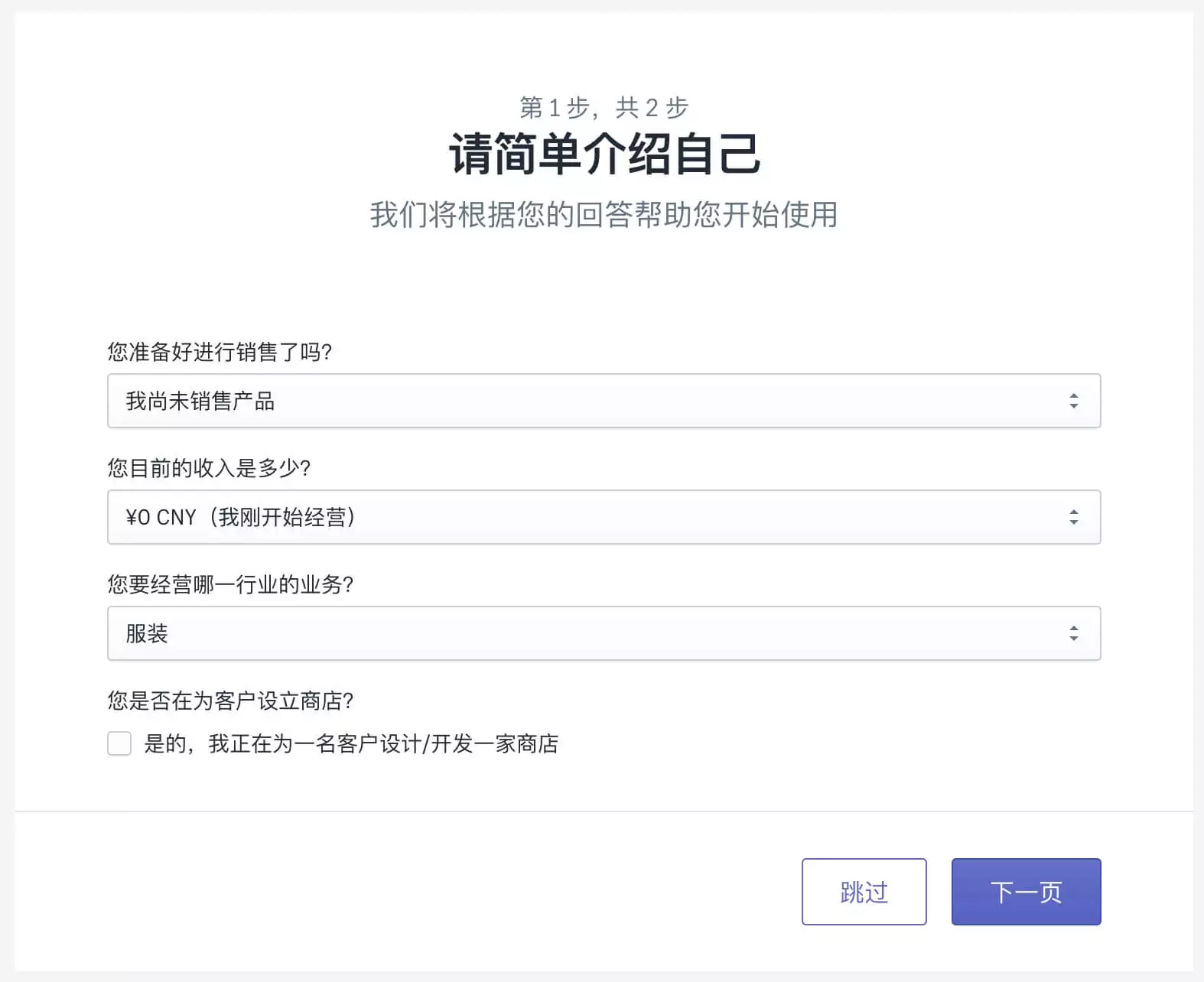
Task: Click the 跳过 button to skip
Action: click(x=864, y=890)
